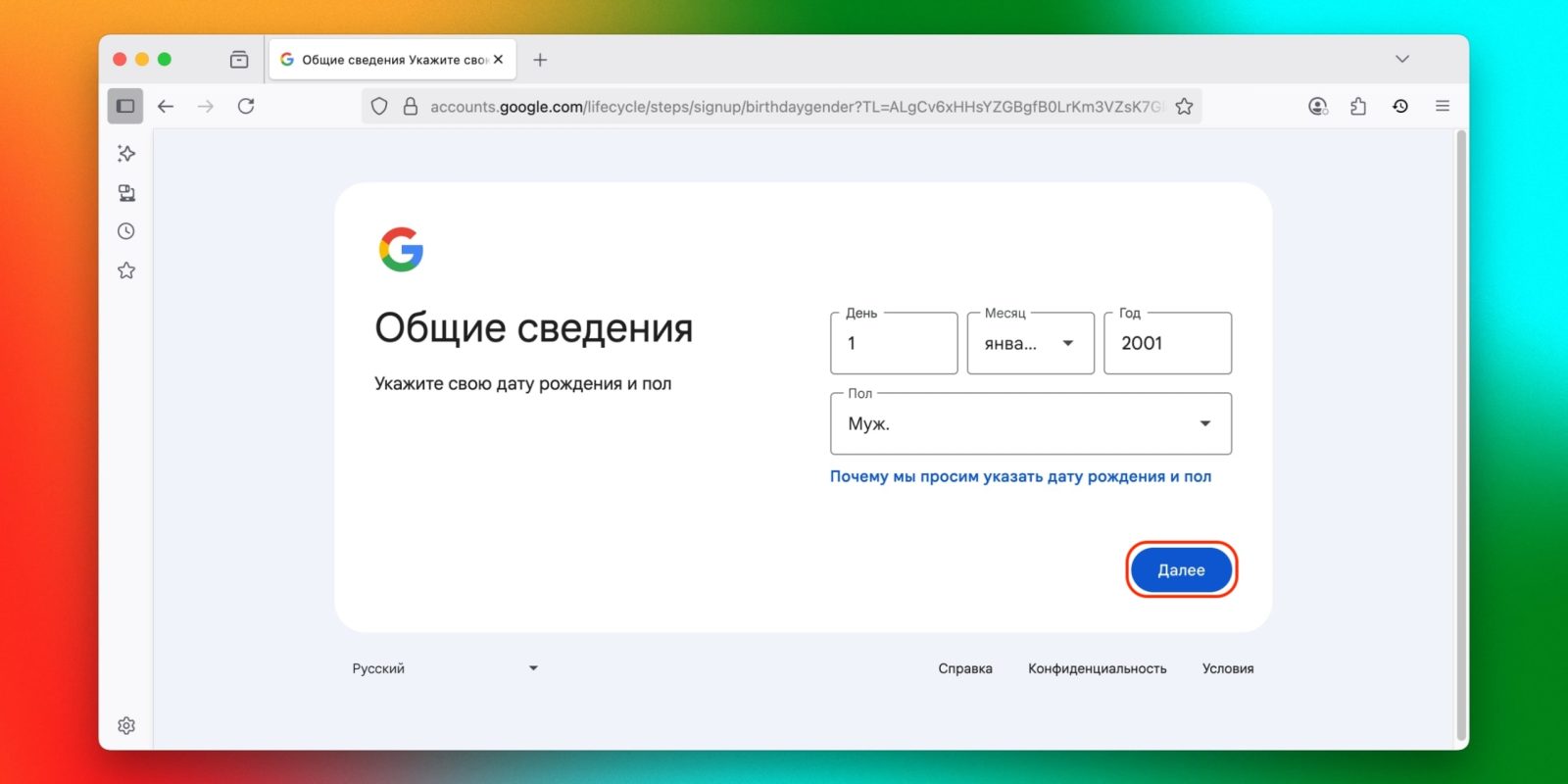Open the Условия link
The height and width of the screenshot is (784, 1568).
coord(1228,668)
